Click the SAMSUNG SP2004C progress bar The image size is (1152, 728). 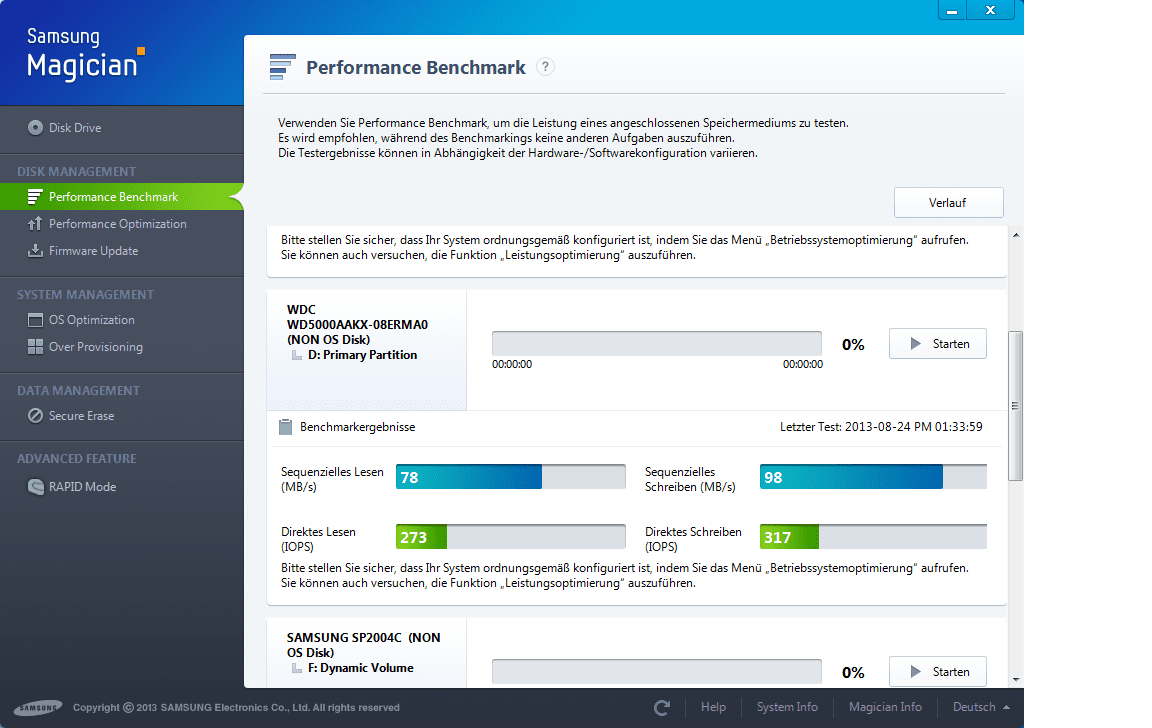pos(657,671)
